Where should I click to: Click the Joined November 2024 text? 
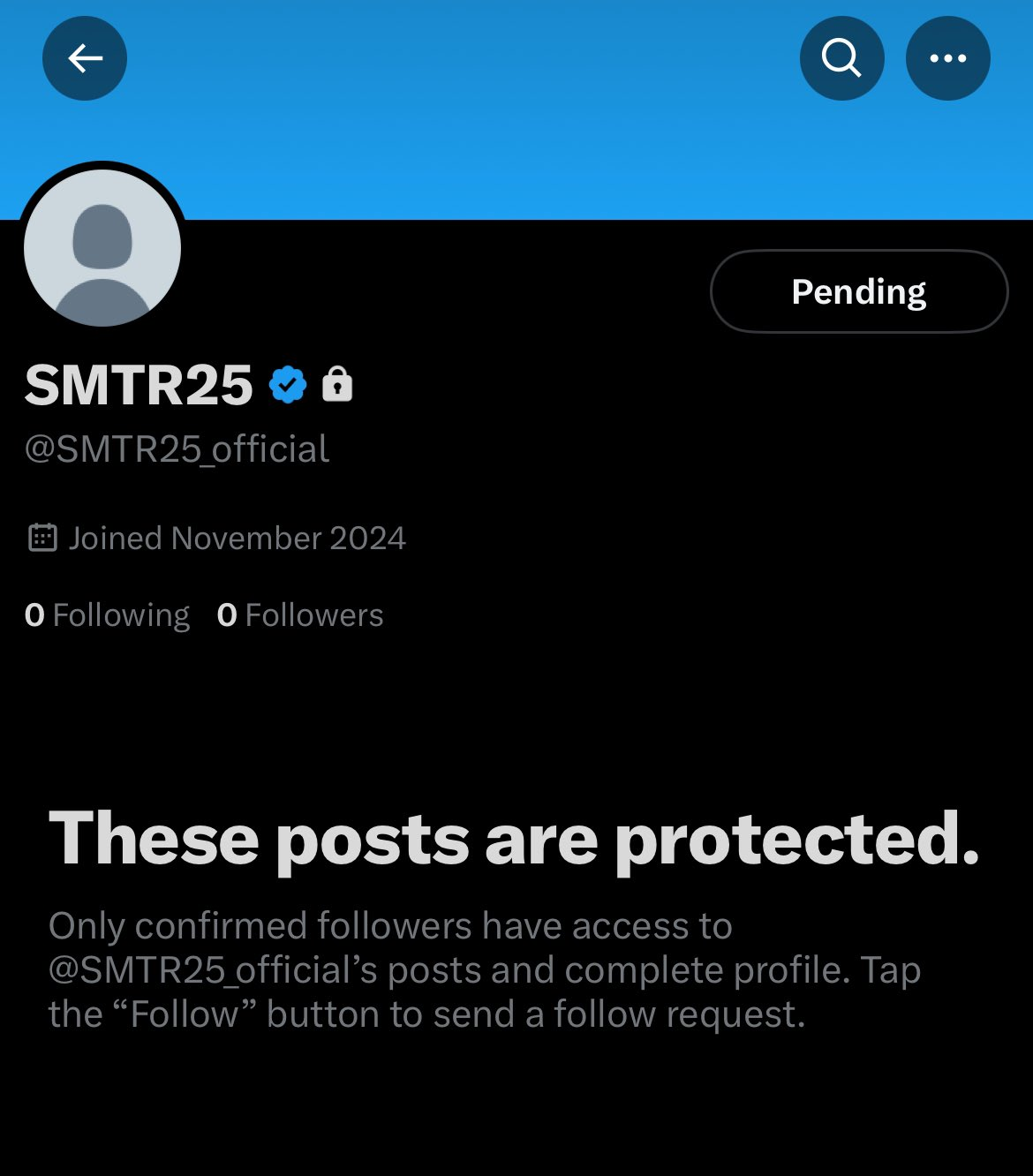click(x=238, y=539)
